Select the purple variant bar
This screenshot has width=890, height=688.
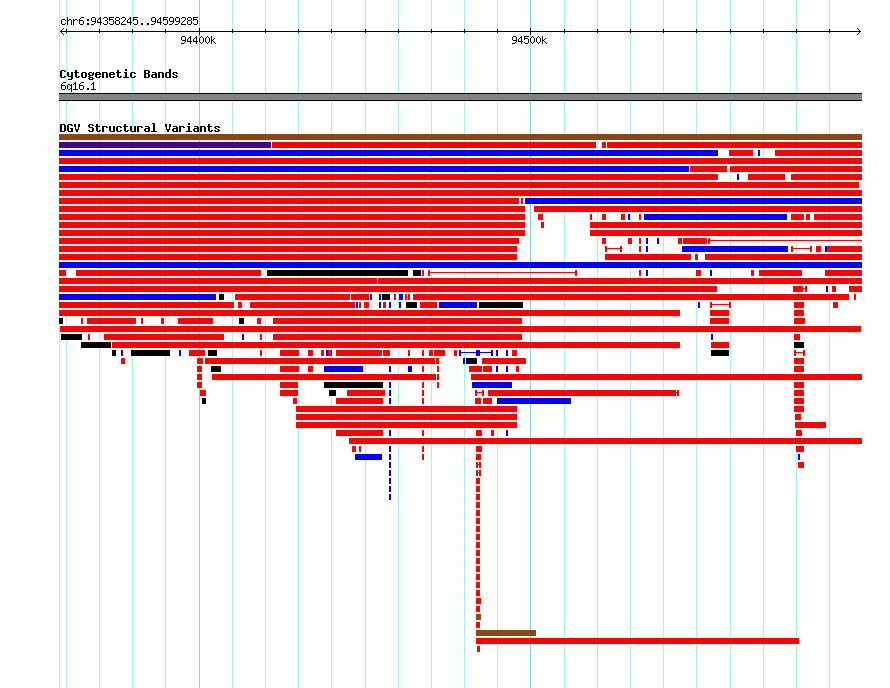tap(165, 145)
